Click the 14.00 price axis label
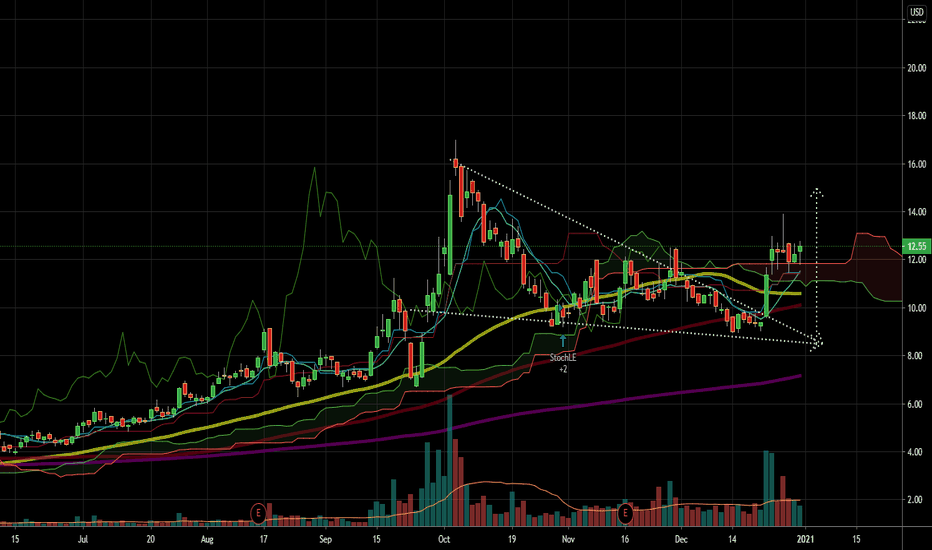The image size is (932, 550). click(x=917, y=212)
